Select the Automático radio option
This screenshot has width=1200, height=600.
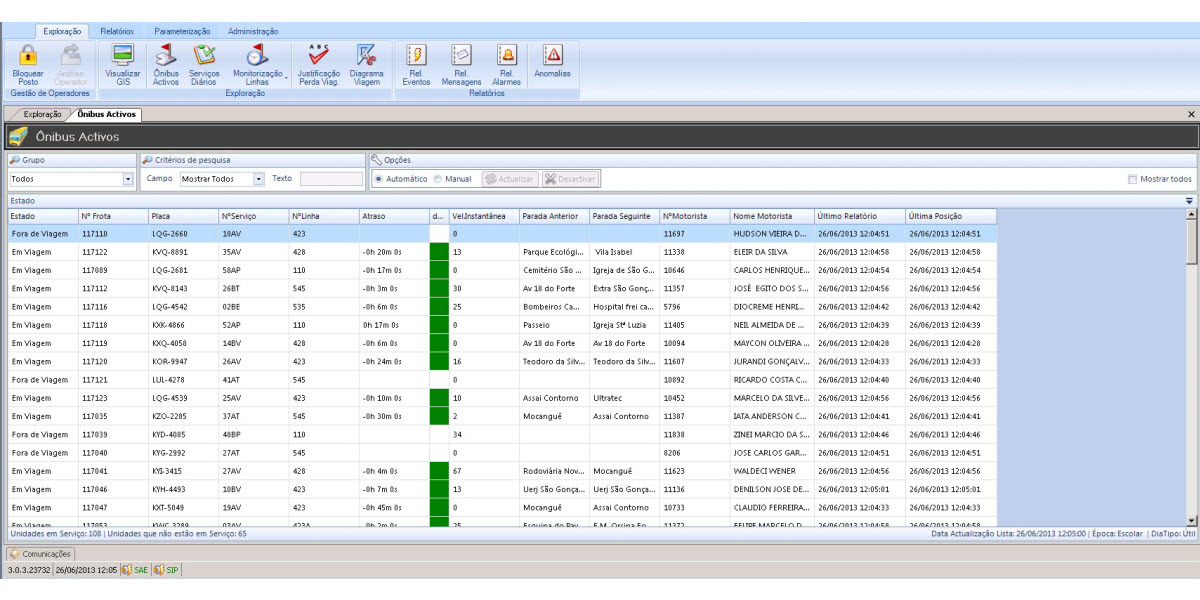coord(379,179)
